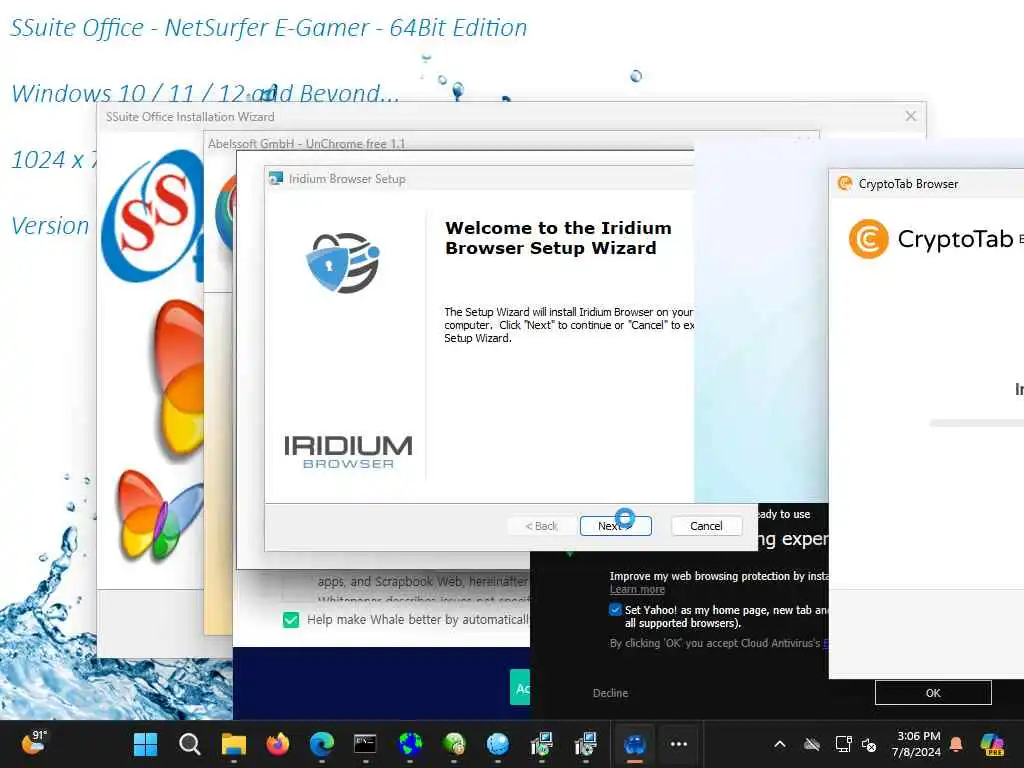Open the command prompt taskbar icon
This screenshot has width=1024, height=768.
click(365, 744)
